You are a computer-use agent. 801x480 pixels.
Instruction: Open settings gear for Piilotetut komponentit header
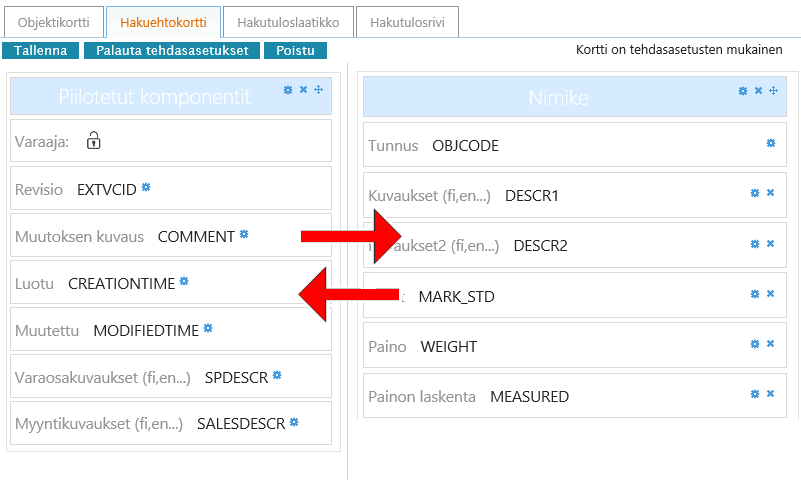[x=288, y=90]
